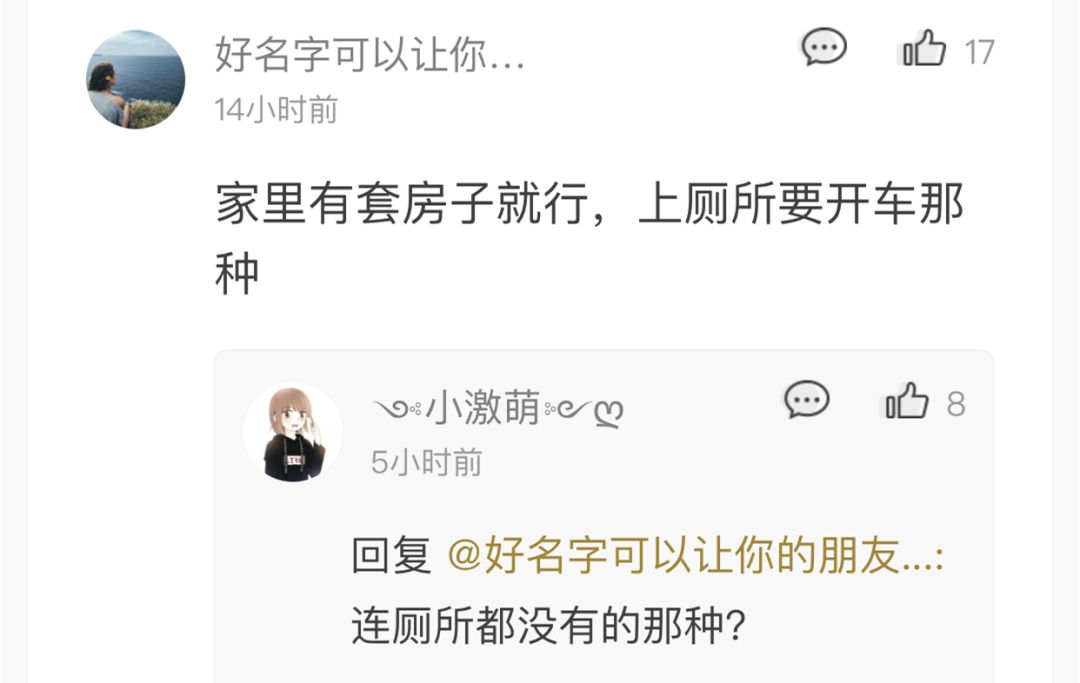Click the 14小时前 timestamp
This screenshot has height=683, width=1080.
click(276, 110)
